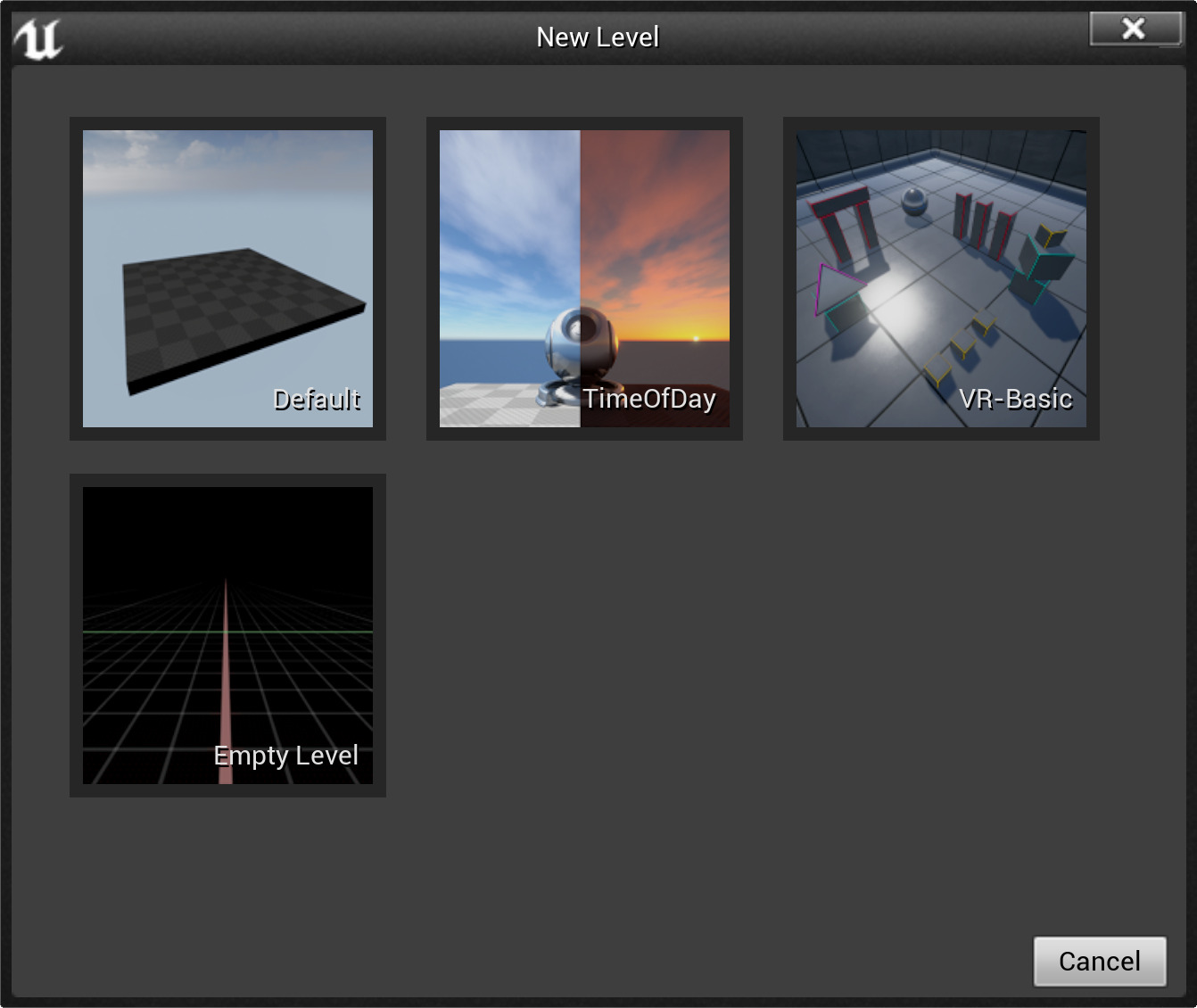Click the New Level title bar text
Screen dimensions: 1197x1008
pyautogui.click(x=598, y=37)
